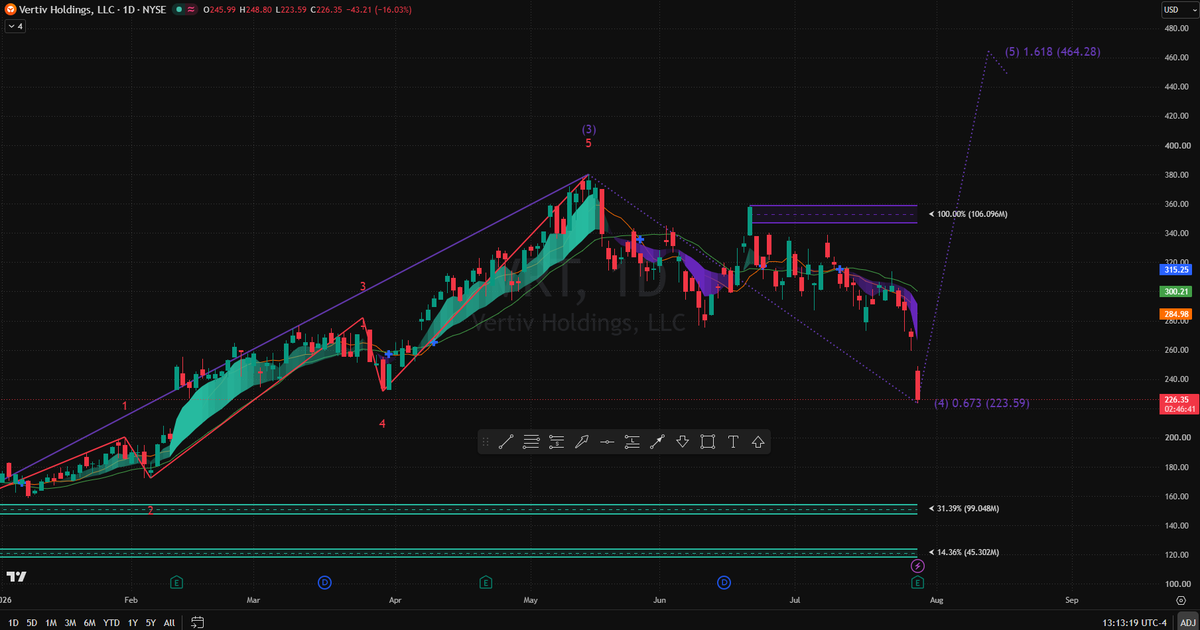Click the pink approximate-data indicator icon
1200x630 pixels.
(x=191, y=9)
